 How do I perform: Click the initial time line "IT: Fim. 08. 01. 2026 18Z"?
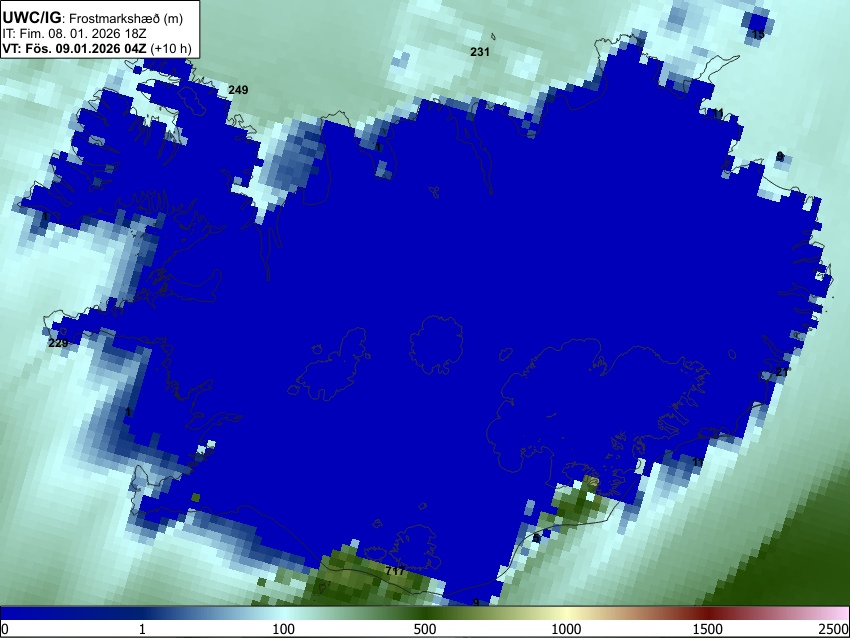click(74, 34)
